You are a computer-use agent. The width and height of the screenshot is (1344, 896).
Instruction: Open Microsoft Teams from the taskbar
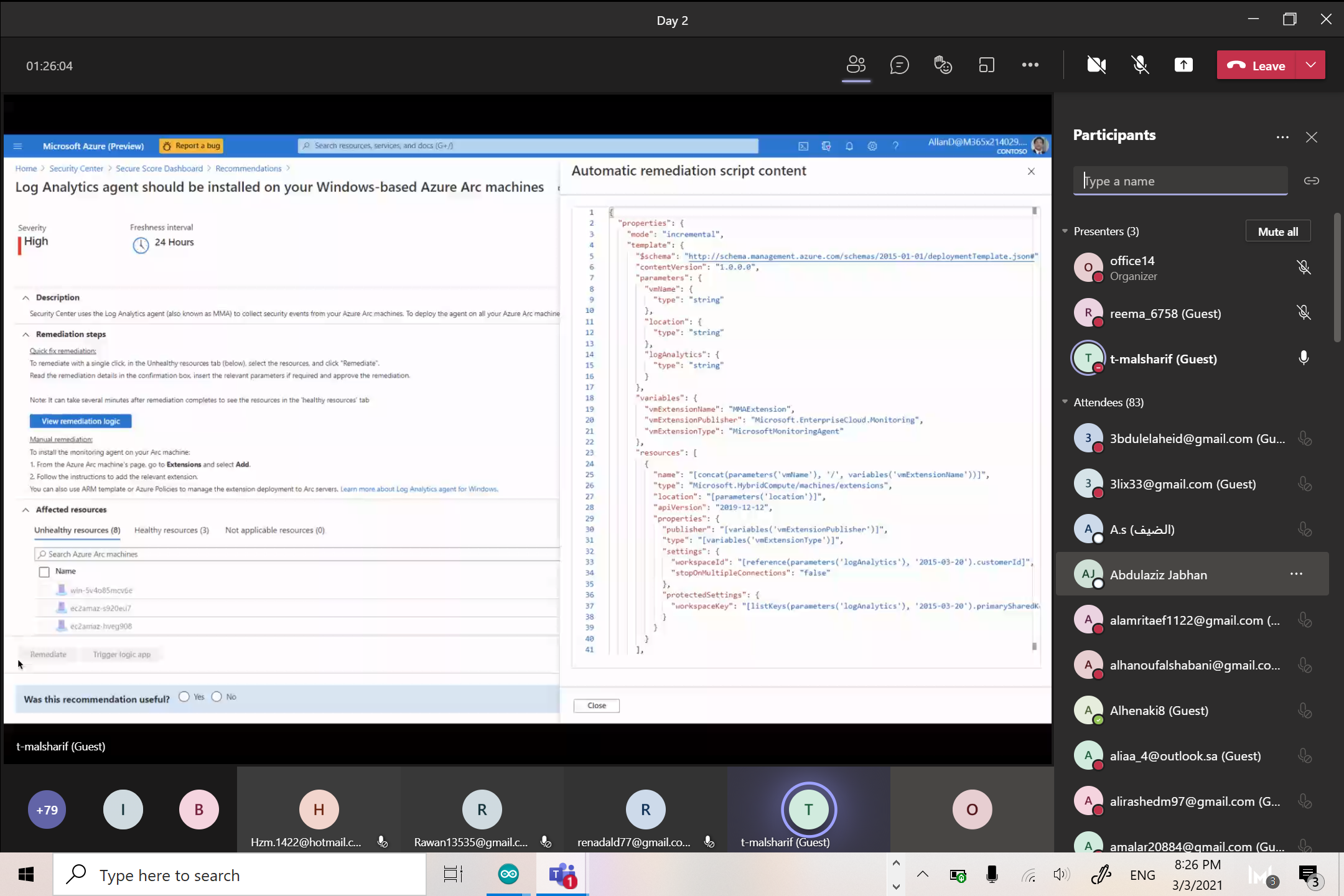[x=562, y=875]
